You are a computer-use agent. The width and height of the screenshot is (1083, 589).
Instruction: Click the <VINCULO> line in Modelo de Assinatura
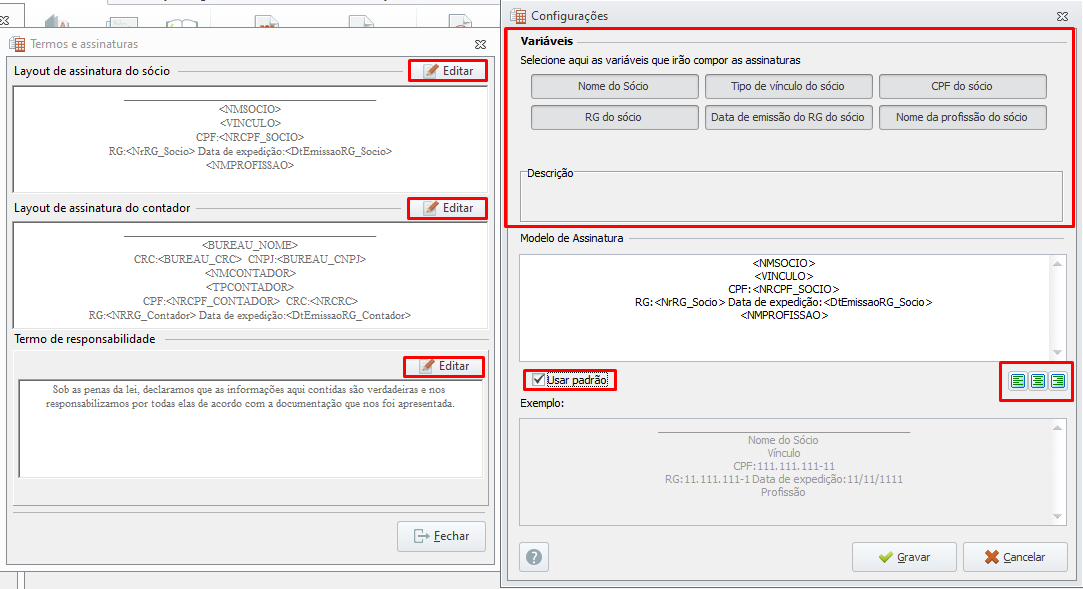pyautogui.click(x=783, y=276)
